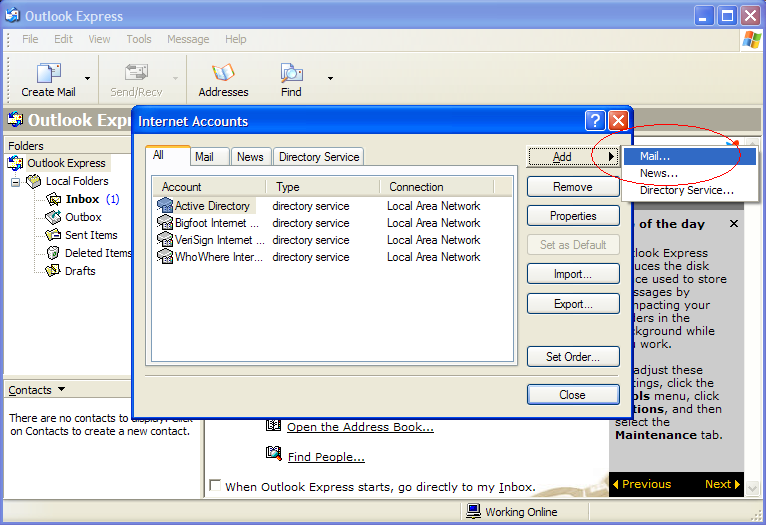Click the Import... button

tap(573, 274)
